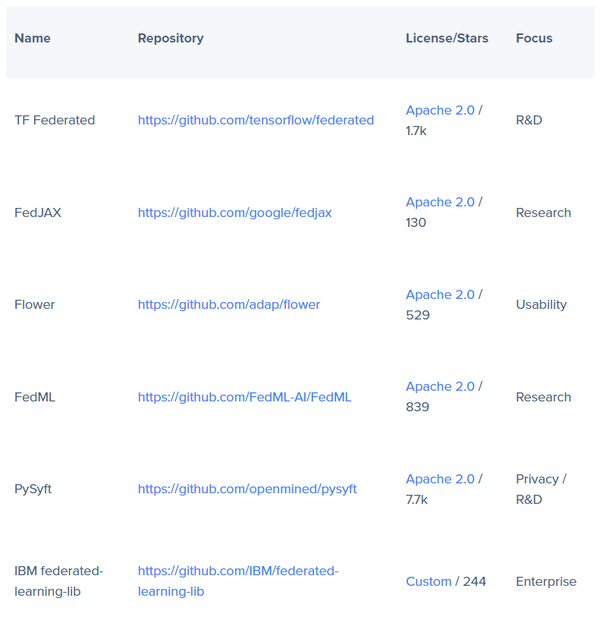Screen dimensions: 600x620
Task: Select the IBM federated-learning-lib name cell
Action: 58,581
